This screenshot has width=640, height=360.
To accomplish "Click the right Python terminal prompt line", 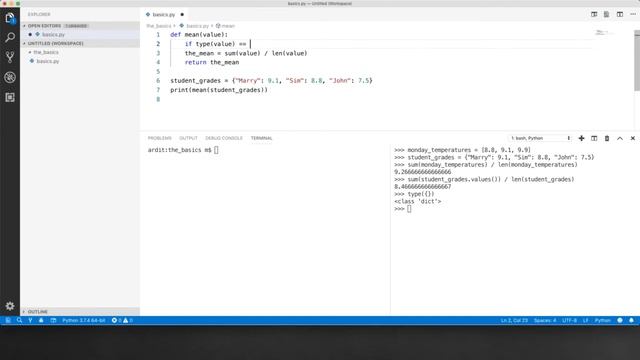I will click(x=402, y=209).
